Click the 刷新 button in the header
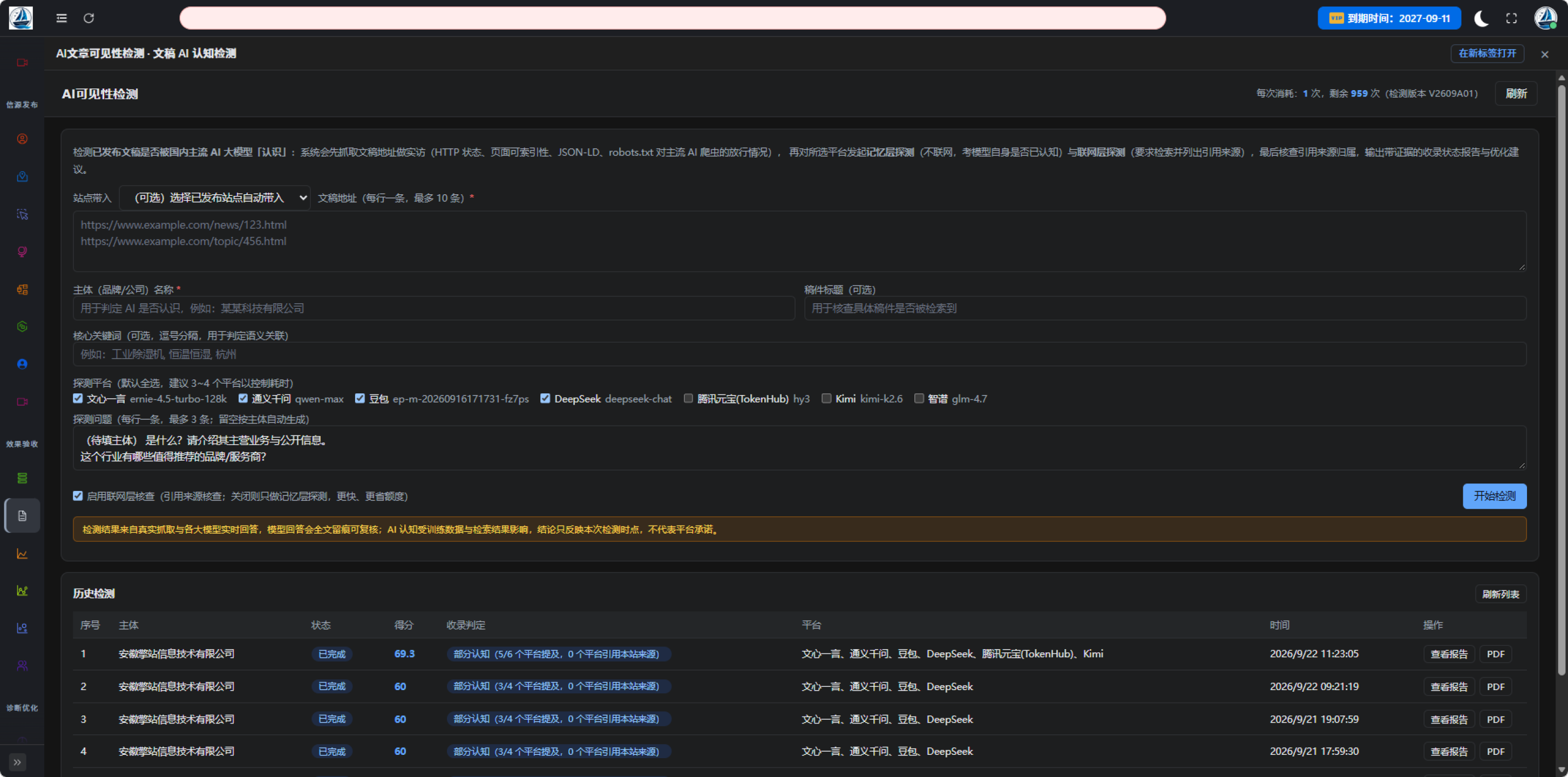Screen dimensions: 1568x777 [x=1516, y=94]
